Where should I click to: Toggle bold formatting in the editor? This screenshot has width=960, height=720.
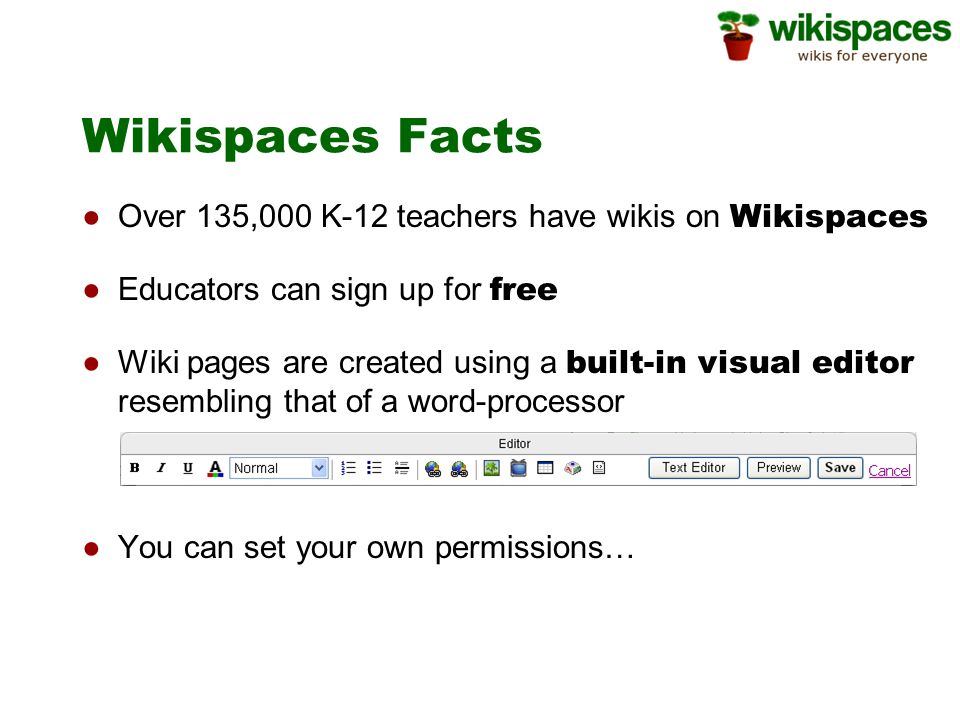coord(135,468)
